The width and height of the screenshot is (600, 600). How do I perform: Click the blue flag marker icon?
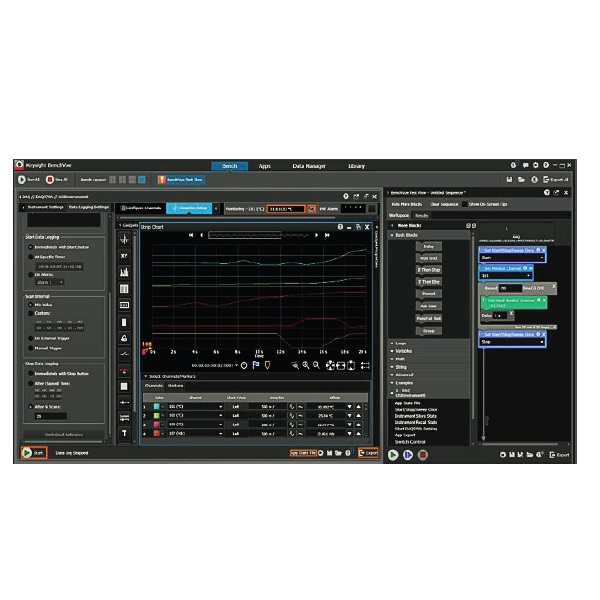[254, 365]
